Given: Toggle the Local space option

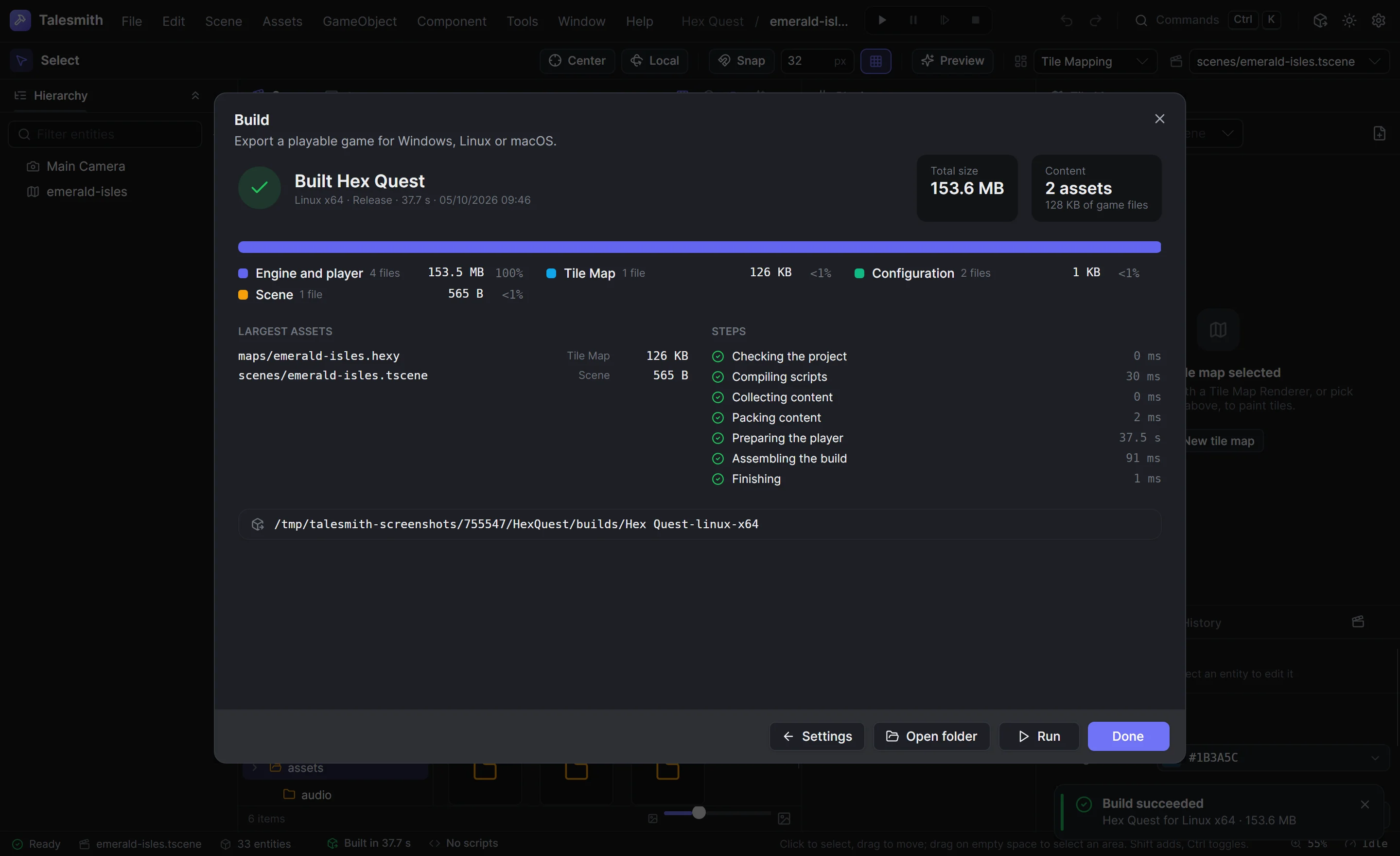Looking at the screenshot, I should 654,61.
